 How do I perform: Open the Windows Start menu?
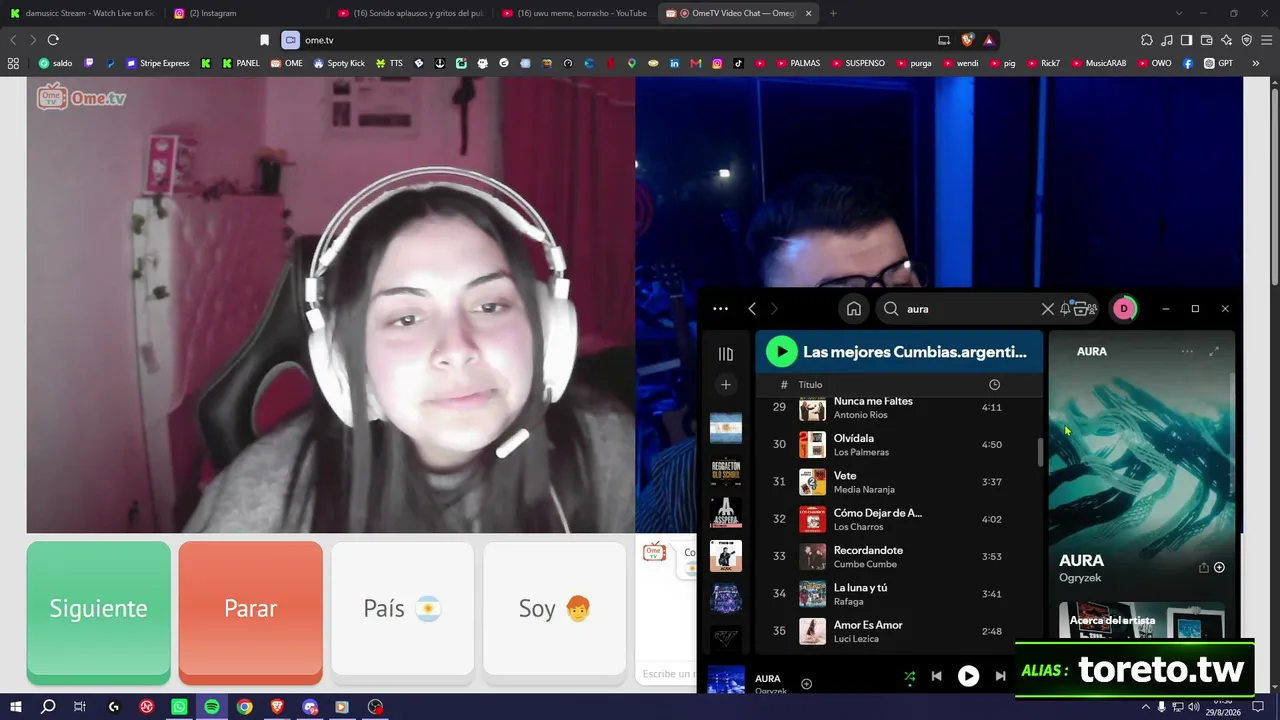(16, 707)
